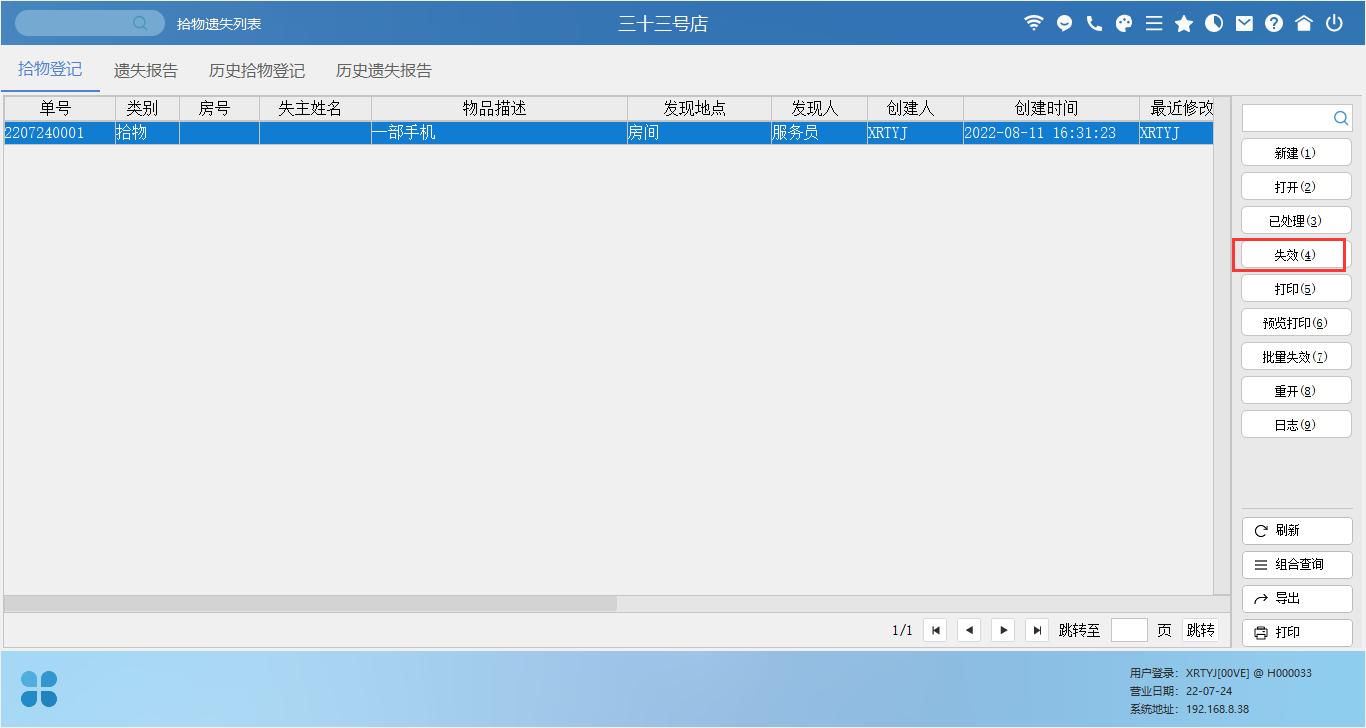The image size is (1366, 728).
Task: Open the color palette theme icon
Action: coord(1124,23)
